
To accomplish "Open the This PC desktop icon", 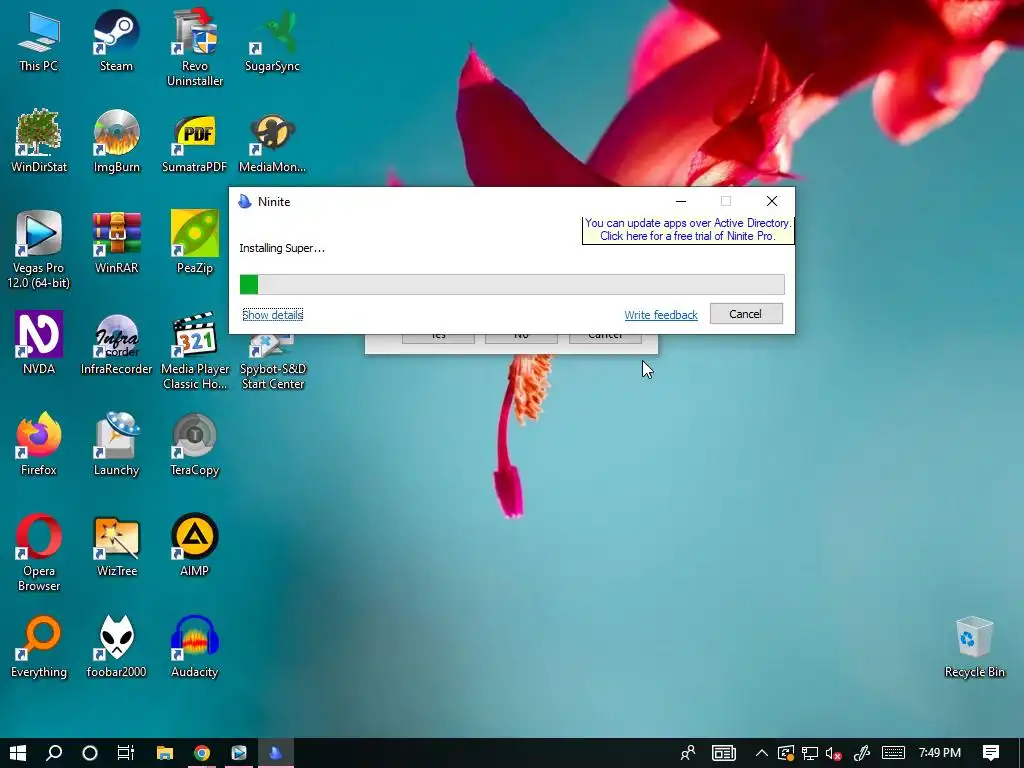I will point(39,42).
